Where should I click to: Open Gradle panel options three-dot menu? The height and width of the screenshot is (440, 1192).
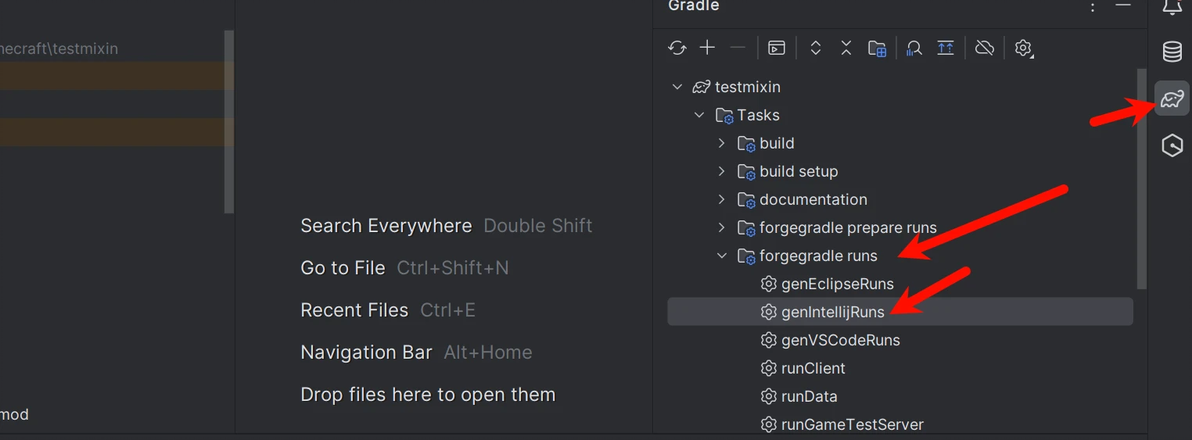click(1092, 7)
